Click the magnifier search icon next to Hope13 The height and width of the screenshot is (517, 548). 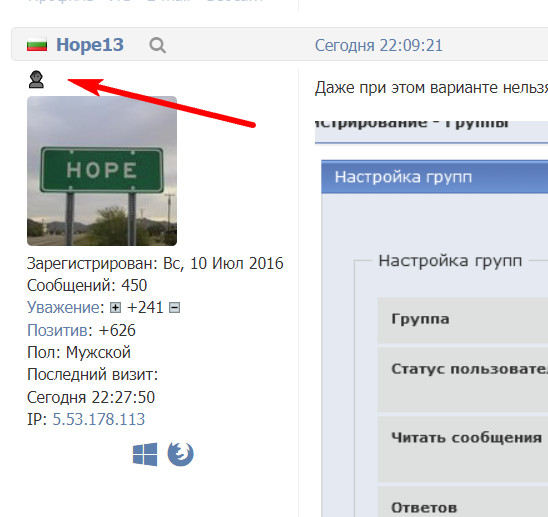[157, 45]
